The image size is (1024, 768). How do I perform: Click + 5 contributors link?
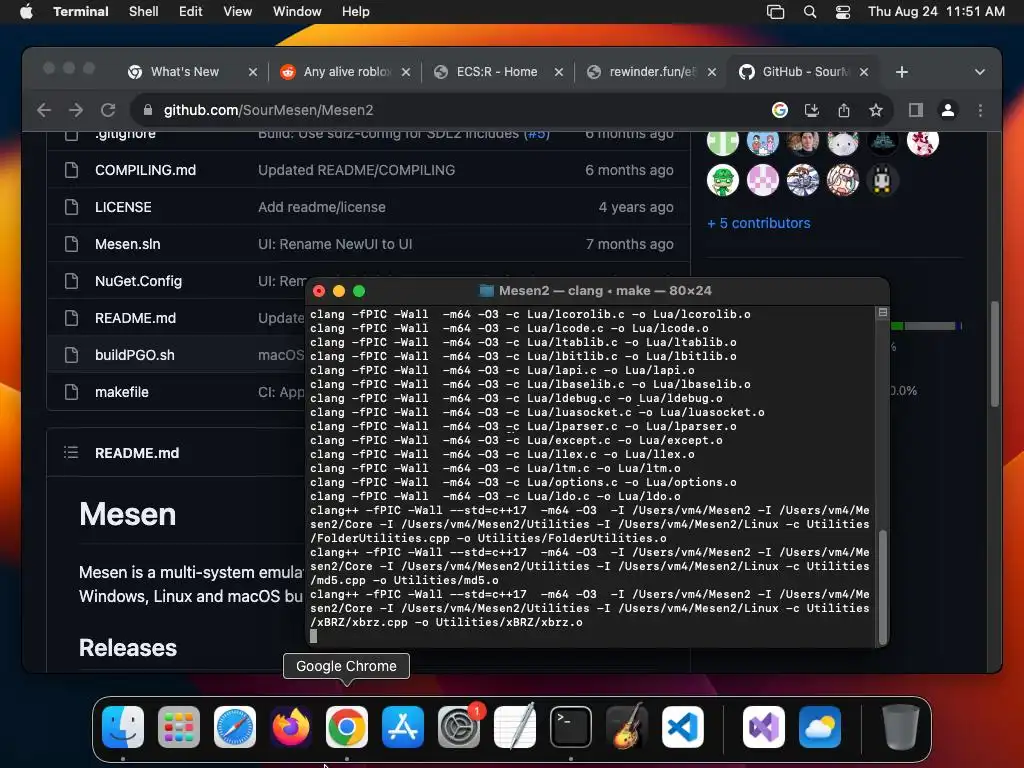(x=758, y=223)
